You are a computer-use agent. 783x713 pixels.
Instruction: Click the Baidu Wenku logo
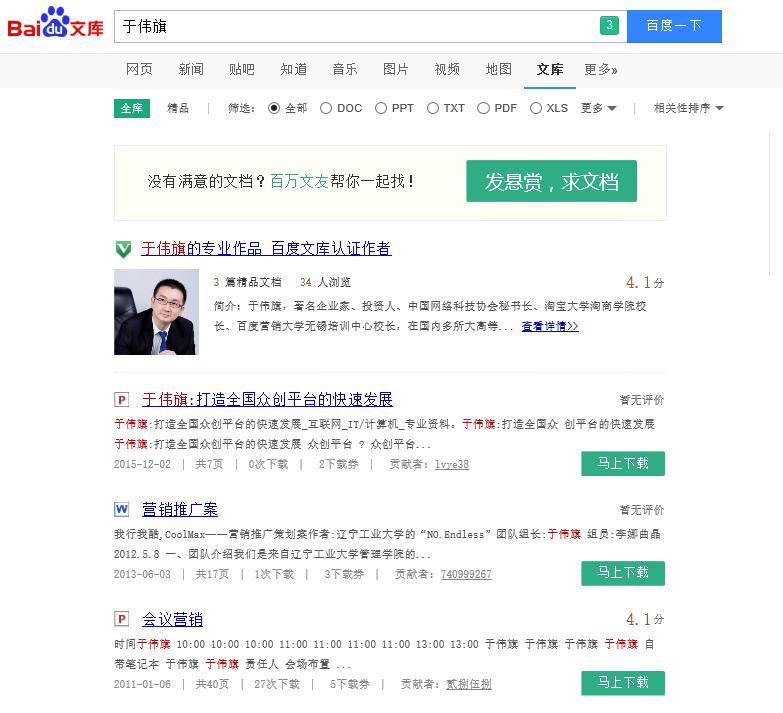[55, 23]
